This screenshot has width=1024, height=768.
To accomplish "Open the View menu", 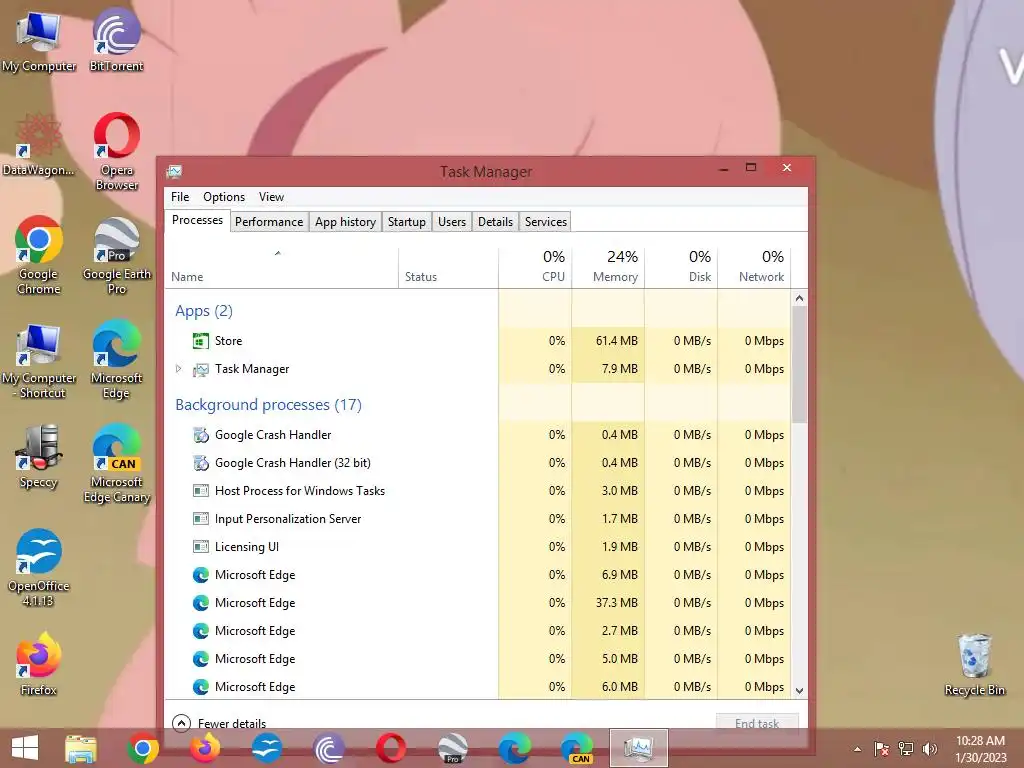I will [x=271, y=197].
